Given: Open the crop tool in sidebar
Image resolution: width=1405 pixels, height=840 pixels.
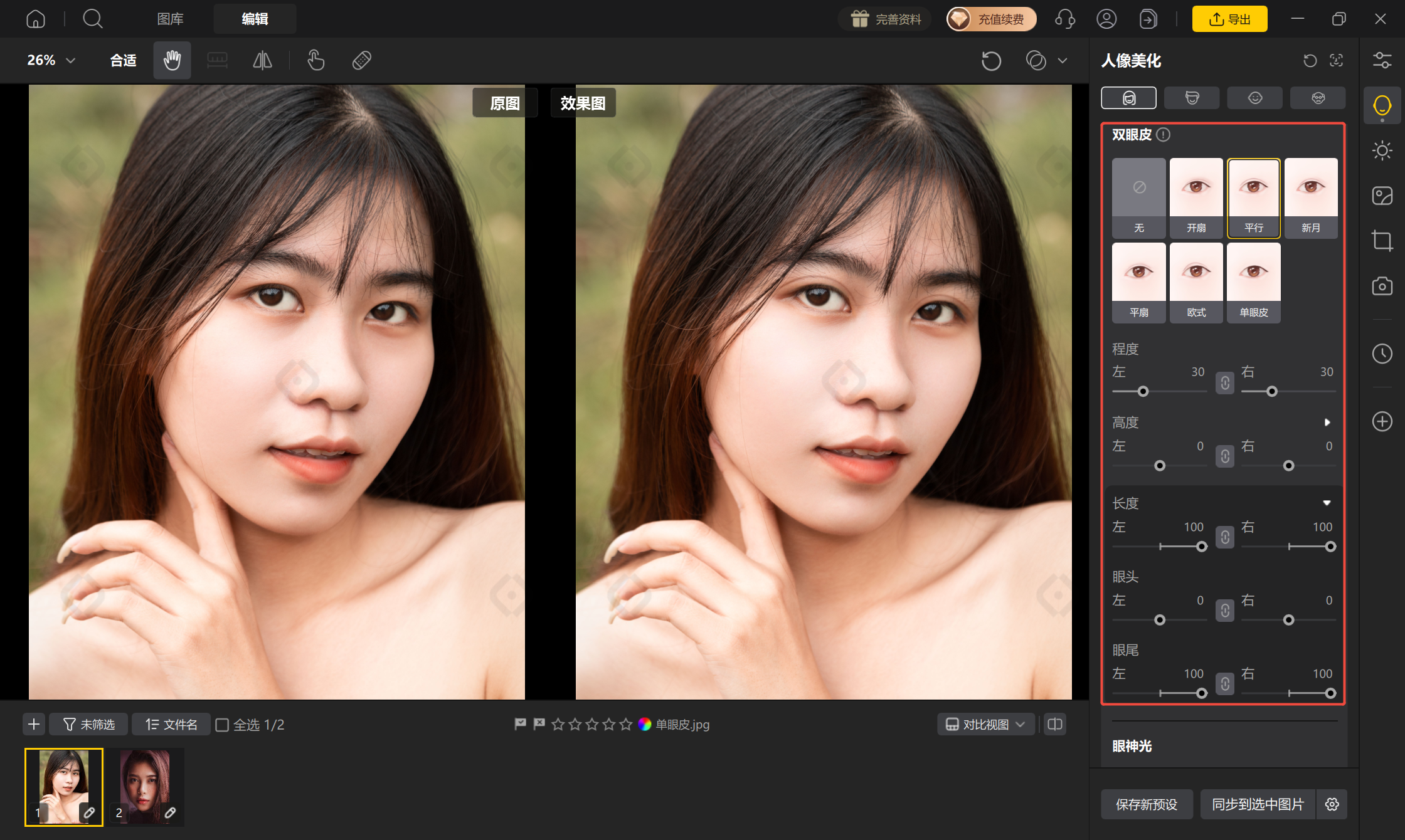Looking at the screenshot, I should (1382, 241).
